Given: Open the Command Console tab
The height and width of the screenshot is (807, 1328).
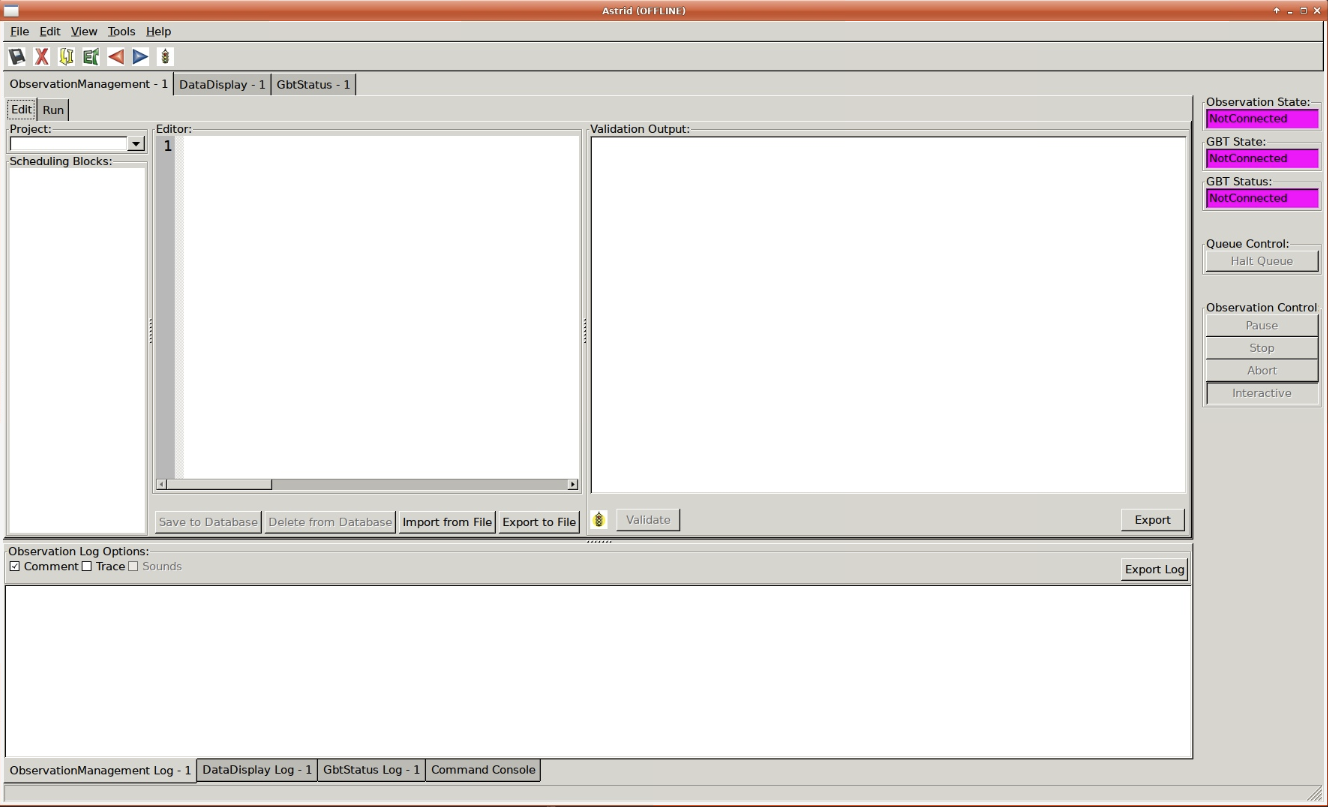Looking at the screenshot, I should click(483, 770).
